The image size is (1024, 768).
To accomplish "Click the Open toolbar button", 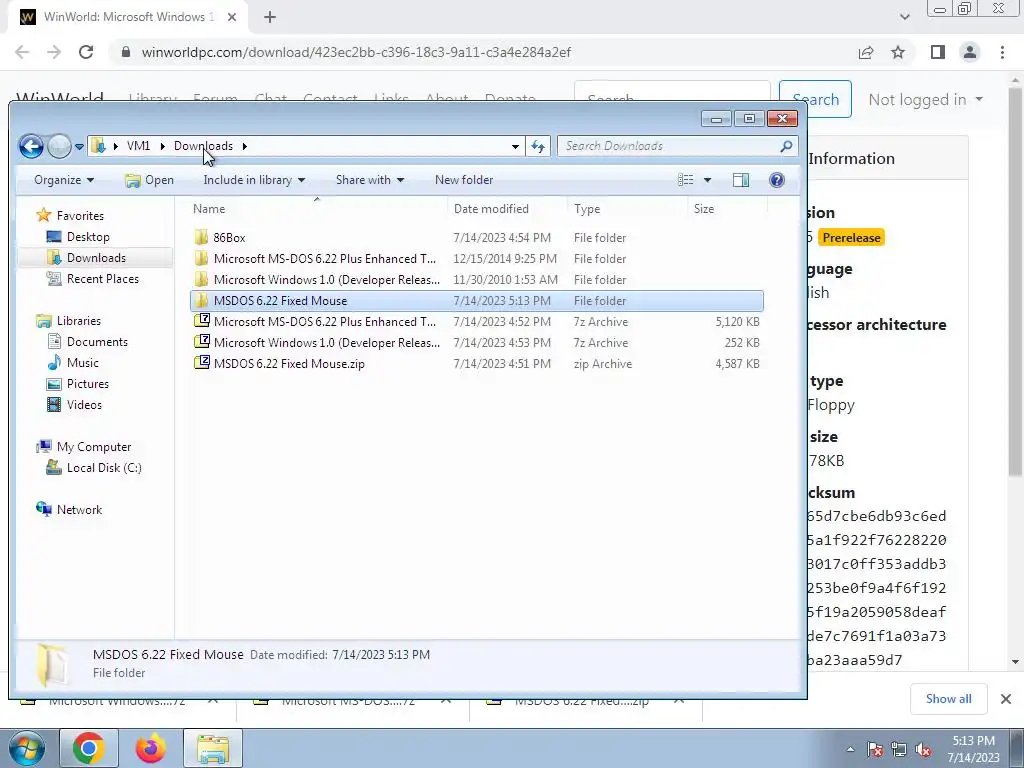I will tap(150, 180).
